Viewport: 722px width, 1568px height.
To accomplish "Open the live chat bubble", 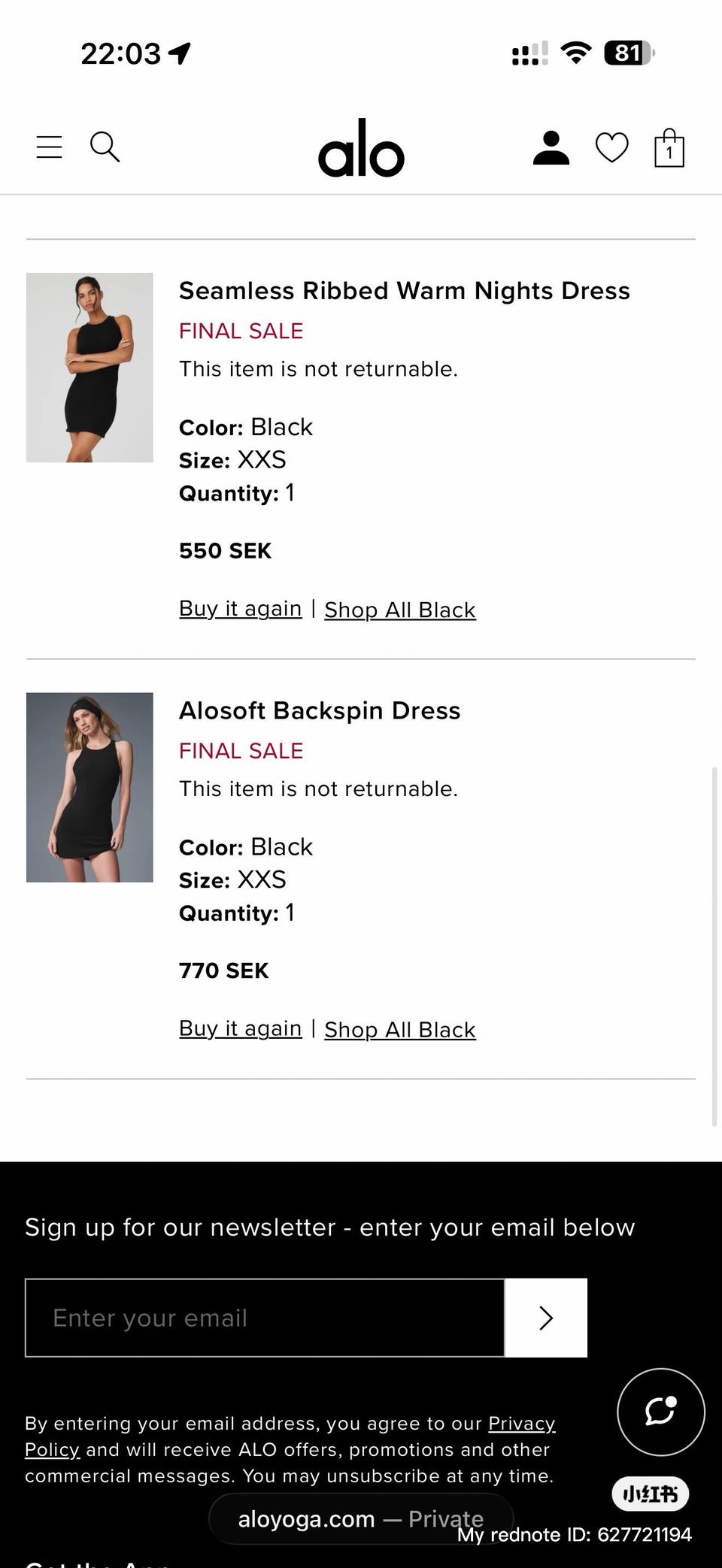I will point(660,1411).
